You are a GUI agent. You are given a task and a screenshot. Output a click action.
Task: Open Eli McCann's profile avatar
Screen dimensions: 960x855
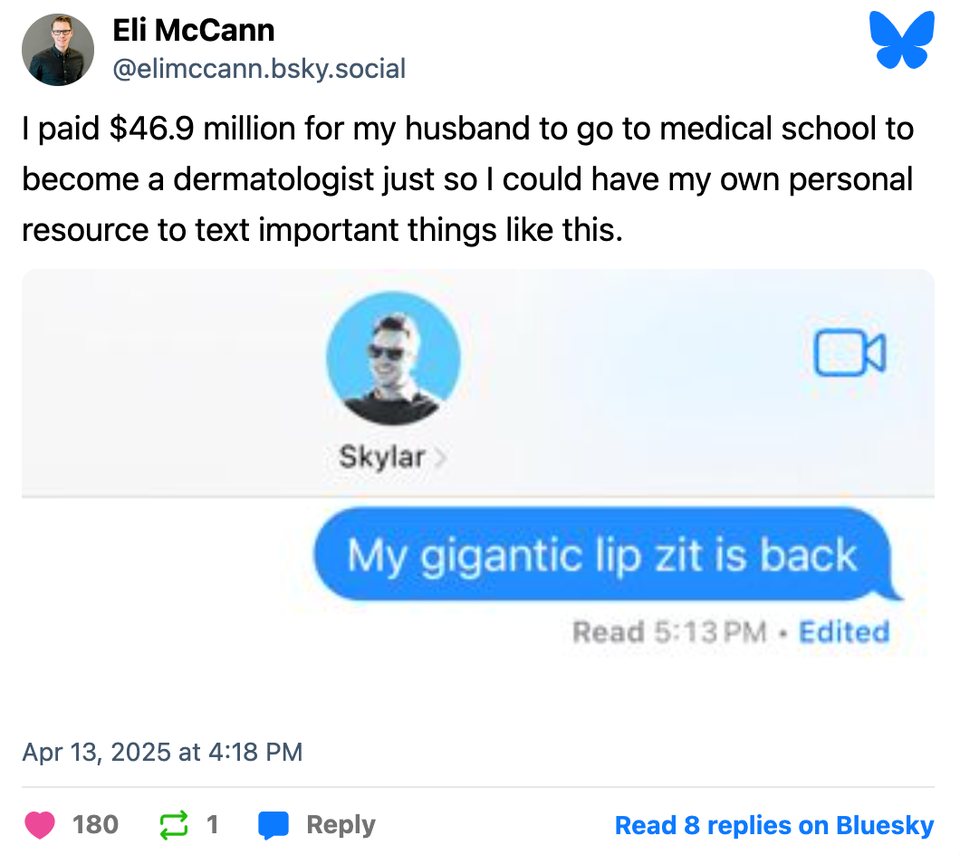click(x=58, y=50)
